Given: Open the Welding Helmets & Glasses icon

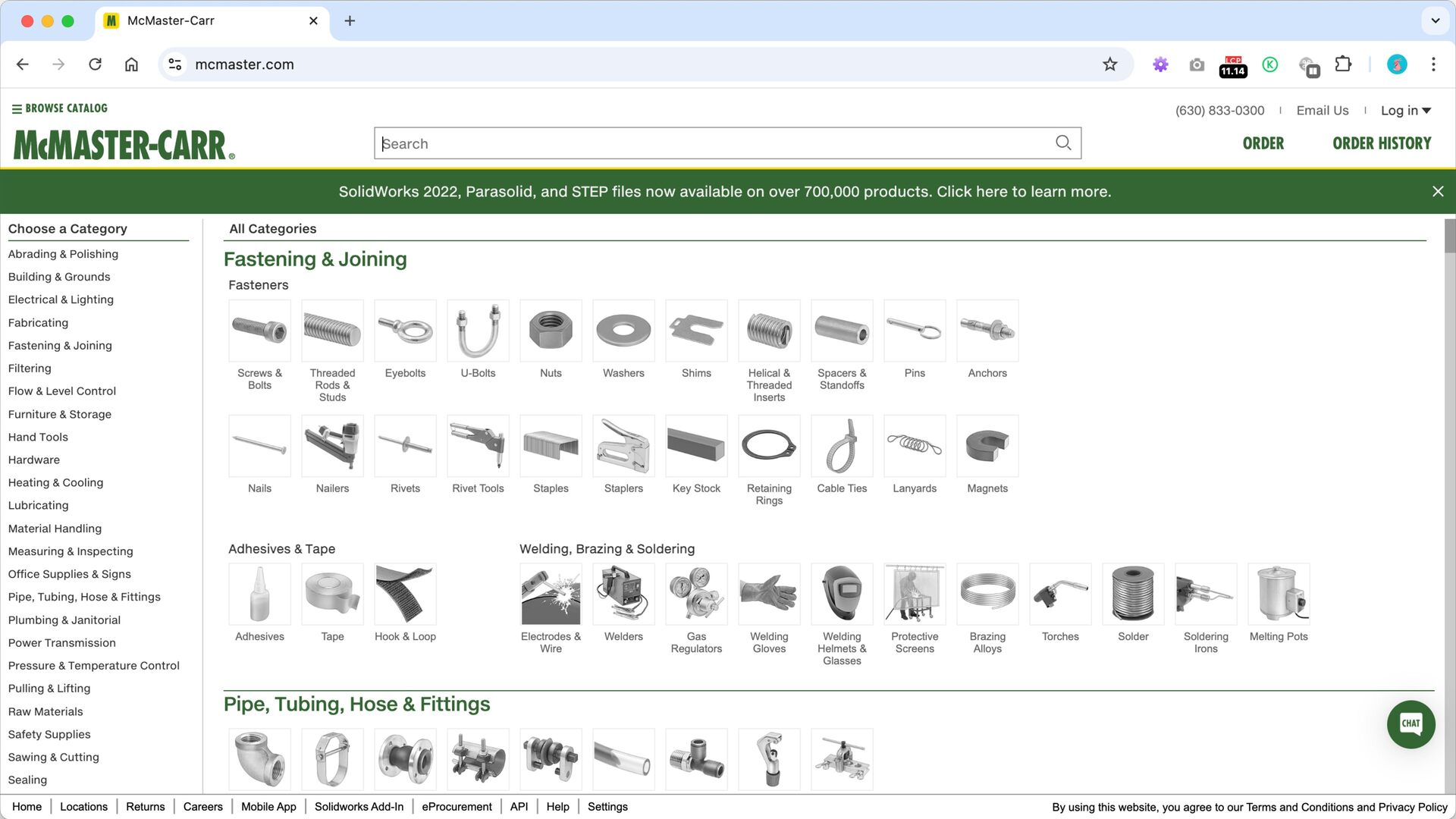Looking at the screenshot, I should [x=842, y=594].
